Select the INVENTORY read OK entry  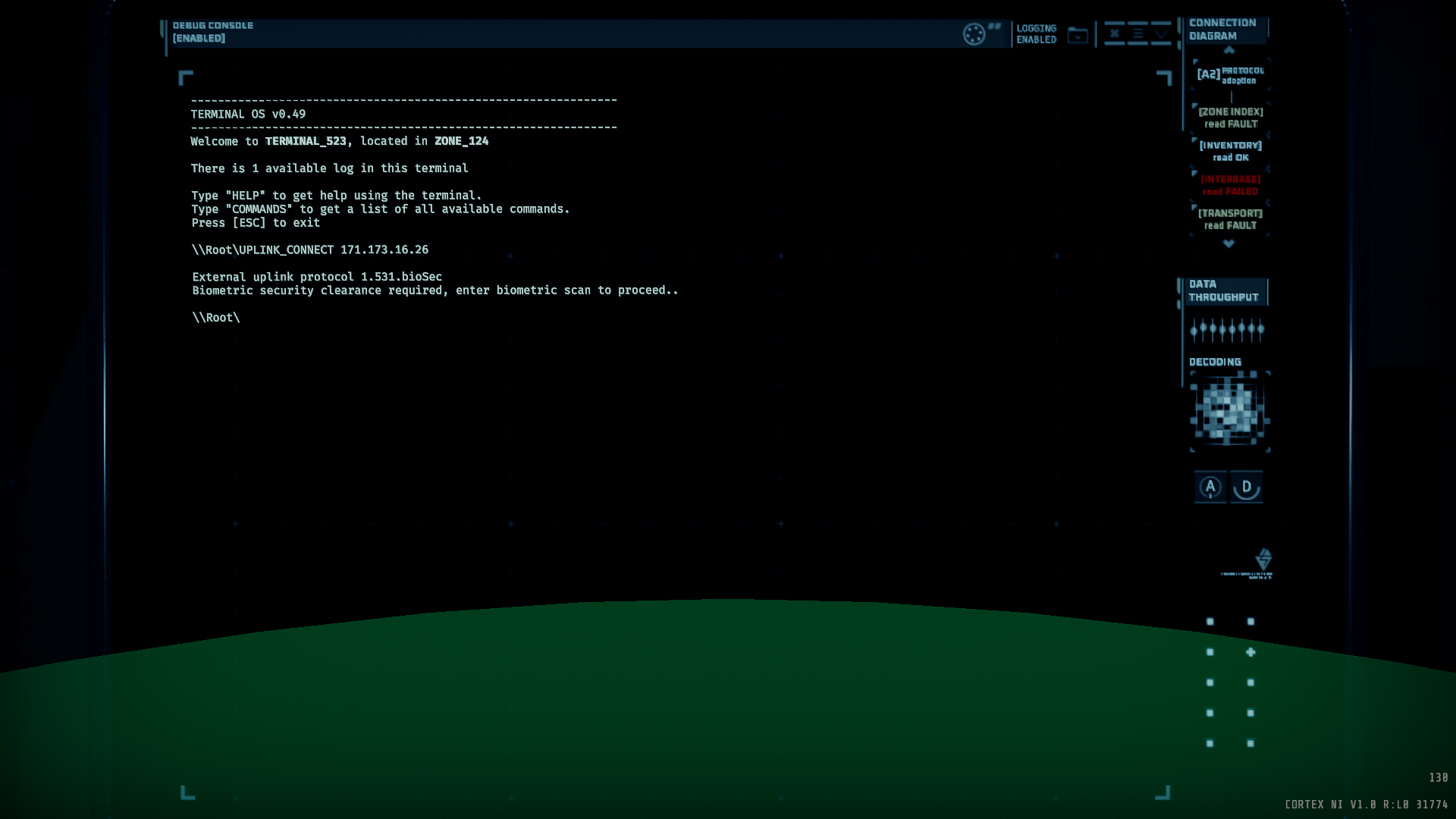(1230, 151)
